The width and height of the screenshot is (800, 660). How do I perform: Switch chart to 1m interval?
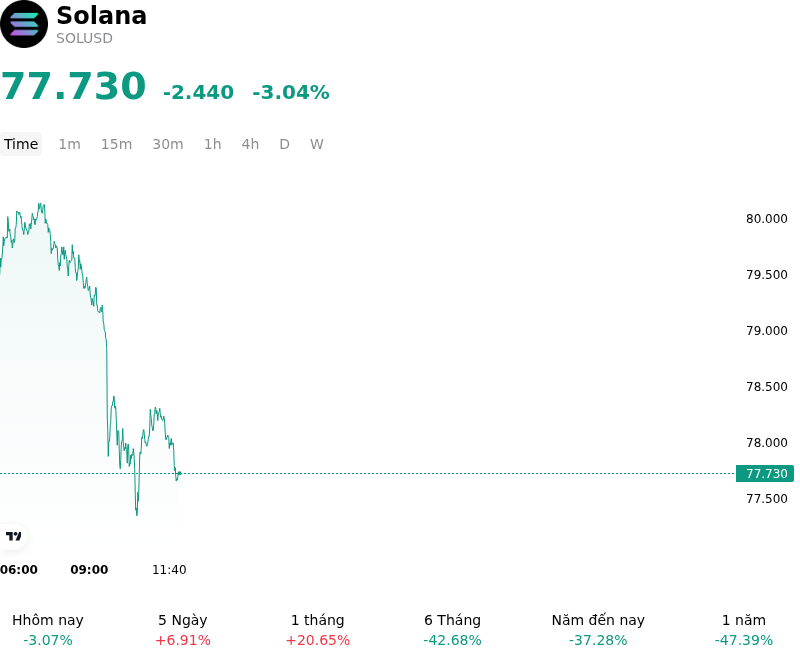pos(69,144)
